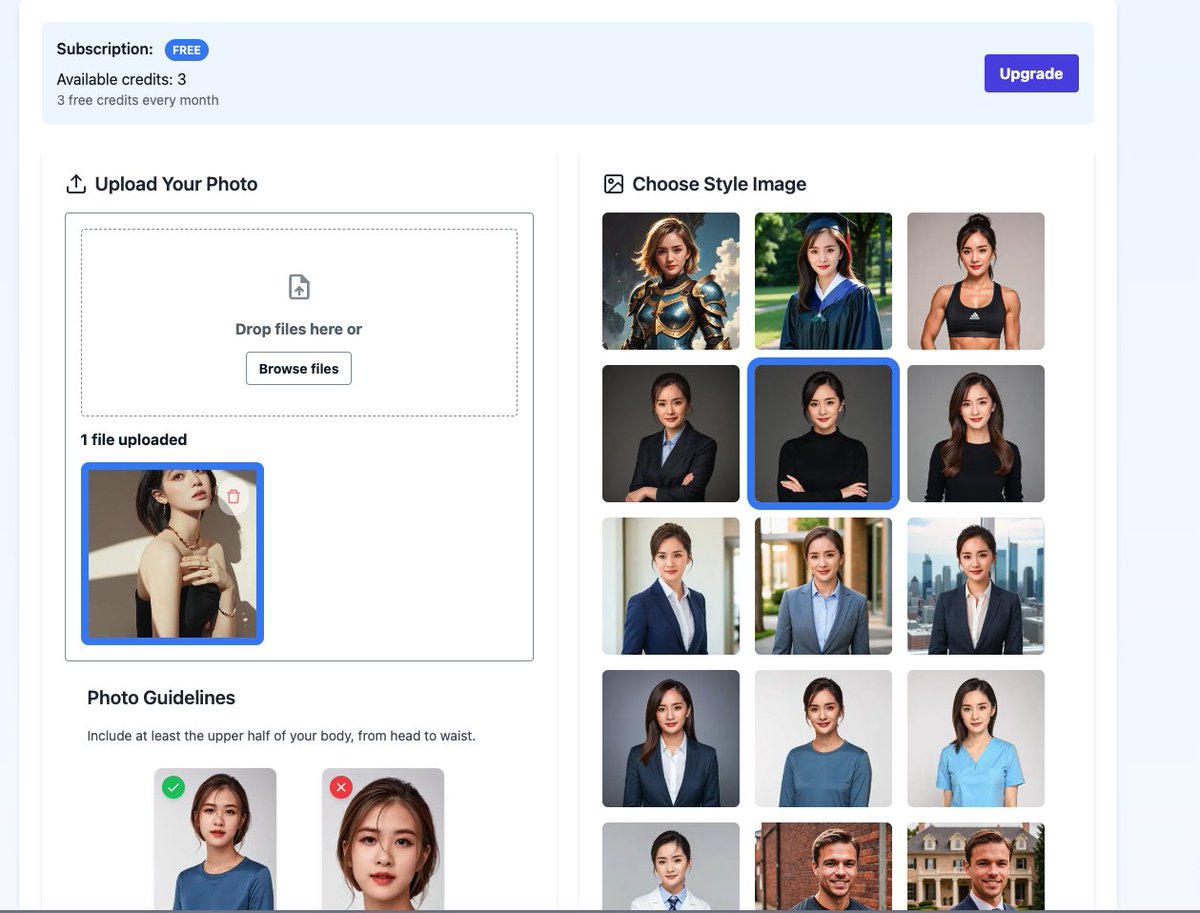This screenshot has height=913, width=1200.
Task: Click the red X icon
Action: point(341,788)
